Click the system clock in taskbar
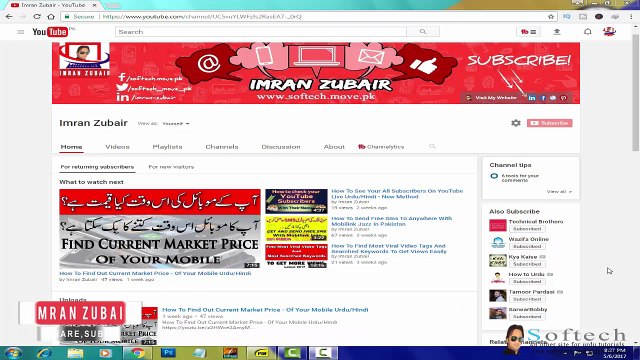Viewport: 640px width, 360px height. [x=614, y=353]
